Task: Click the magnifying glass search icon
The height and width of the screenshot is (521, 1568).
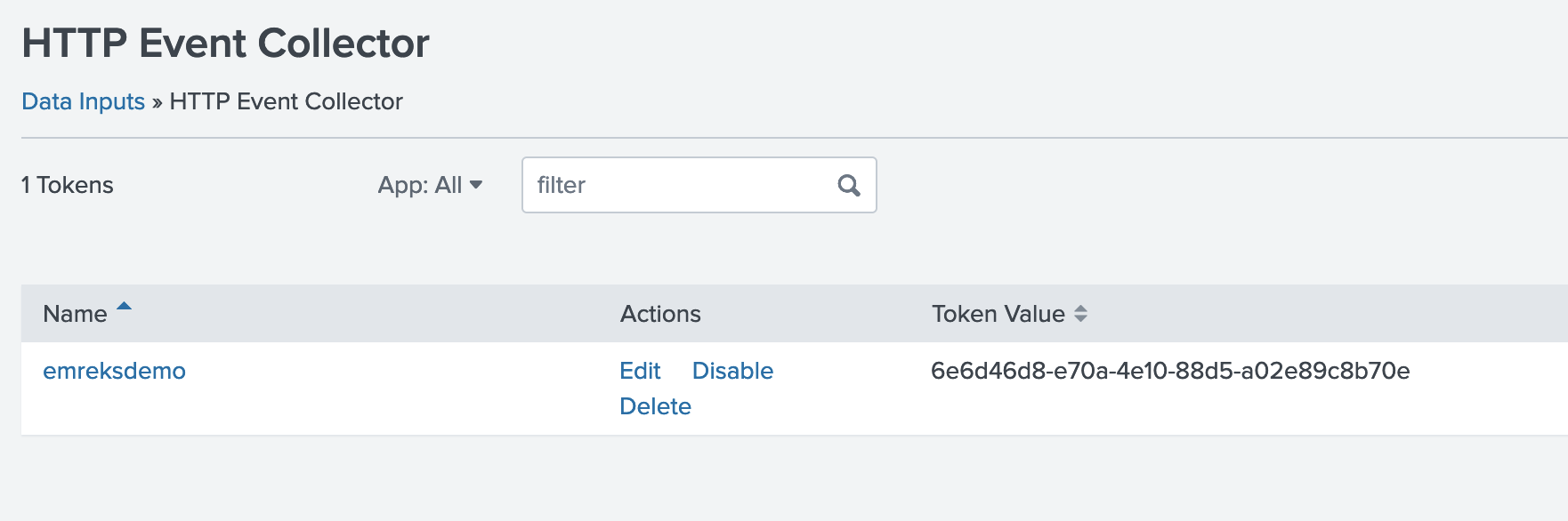Action: click(x=847, y=185)
